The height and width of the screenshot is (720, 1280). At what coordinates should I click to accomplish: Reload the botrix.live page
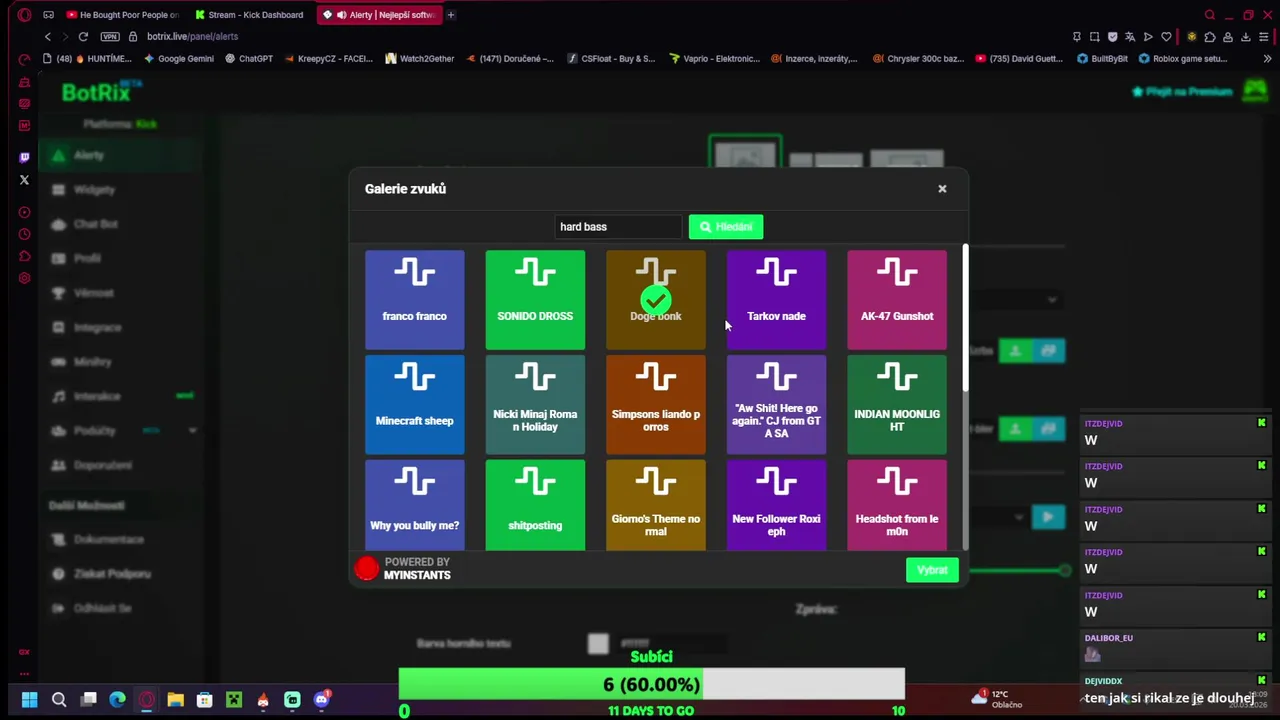coord(83,37)
